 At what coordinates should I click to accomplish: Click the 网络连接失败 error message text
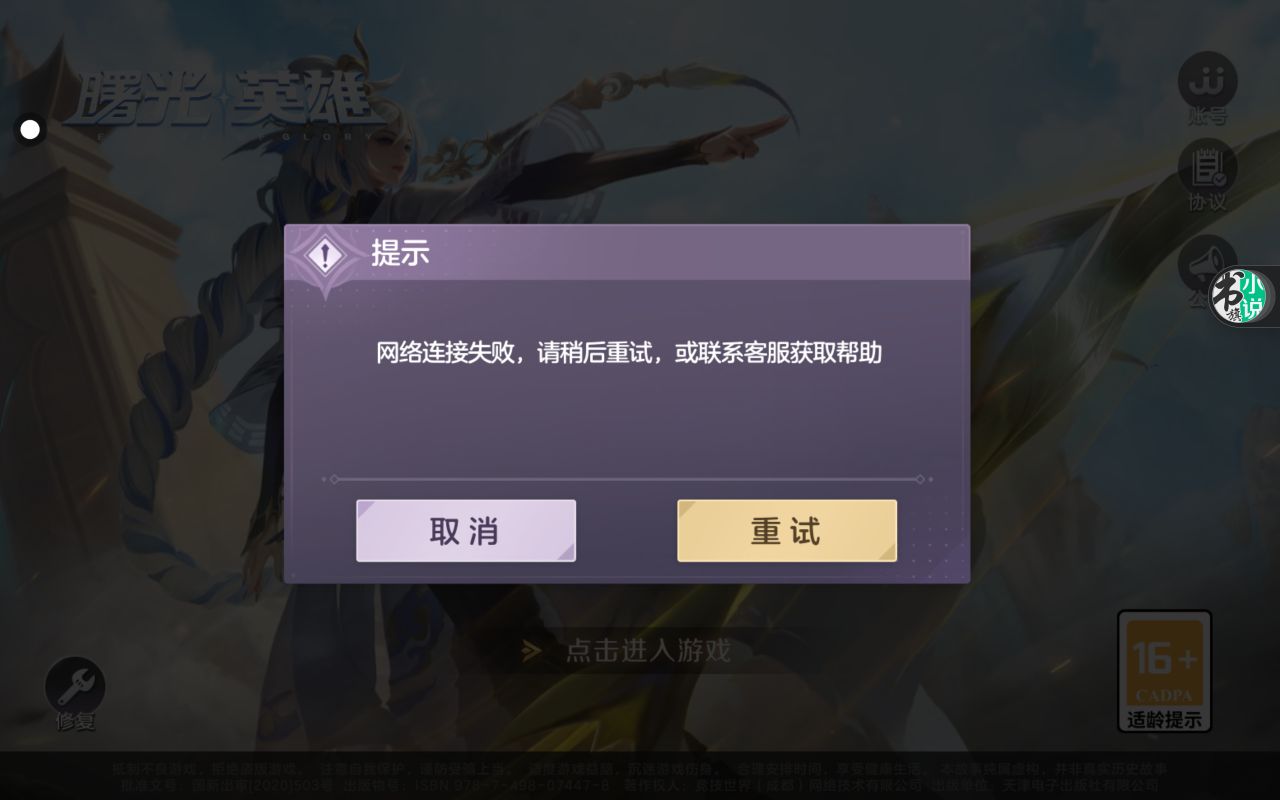(629, 353)
